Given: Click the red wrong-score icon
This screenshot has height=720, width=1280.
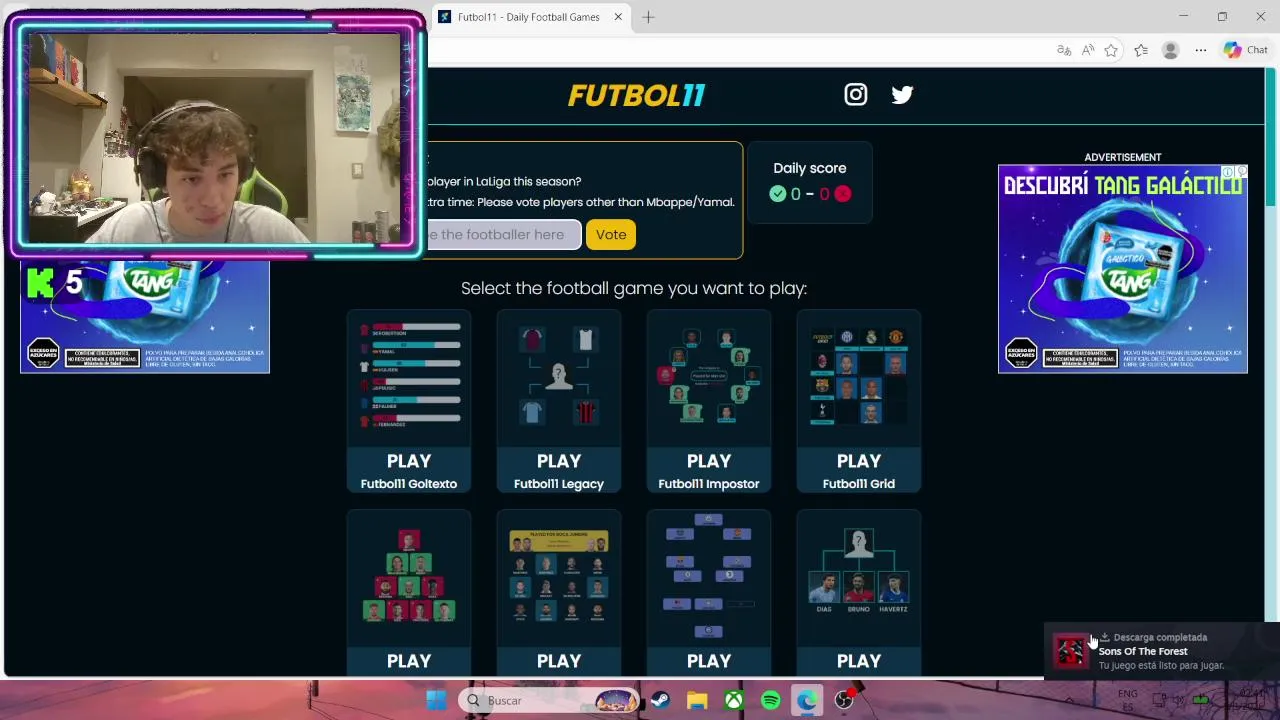Looking at the screenshot, I should pos(842,194).
